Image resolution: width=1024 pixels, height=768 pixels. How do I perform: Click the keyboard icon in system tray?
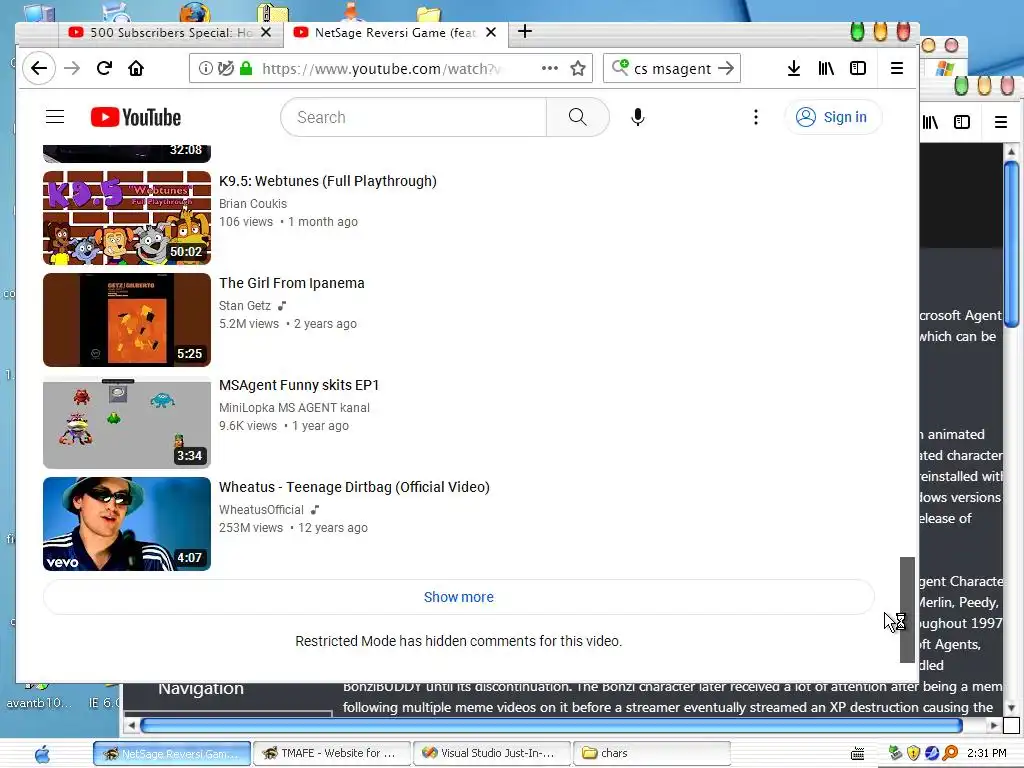857,754
